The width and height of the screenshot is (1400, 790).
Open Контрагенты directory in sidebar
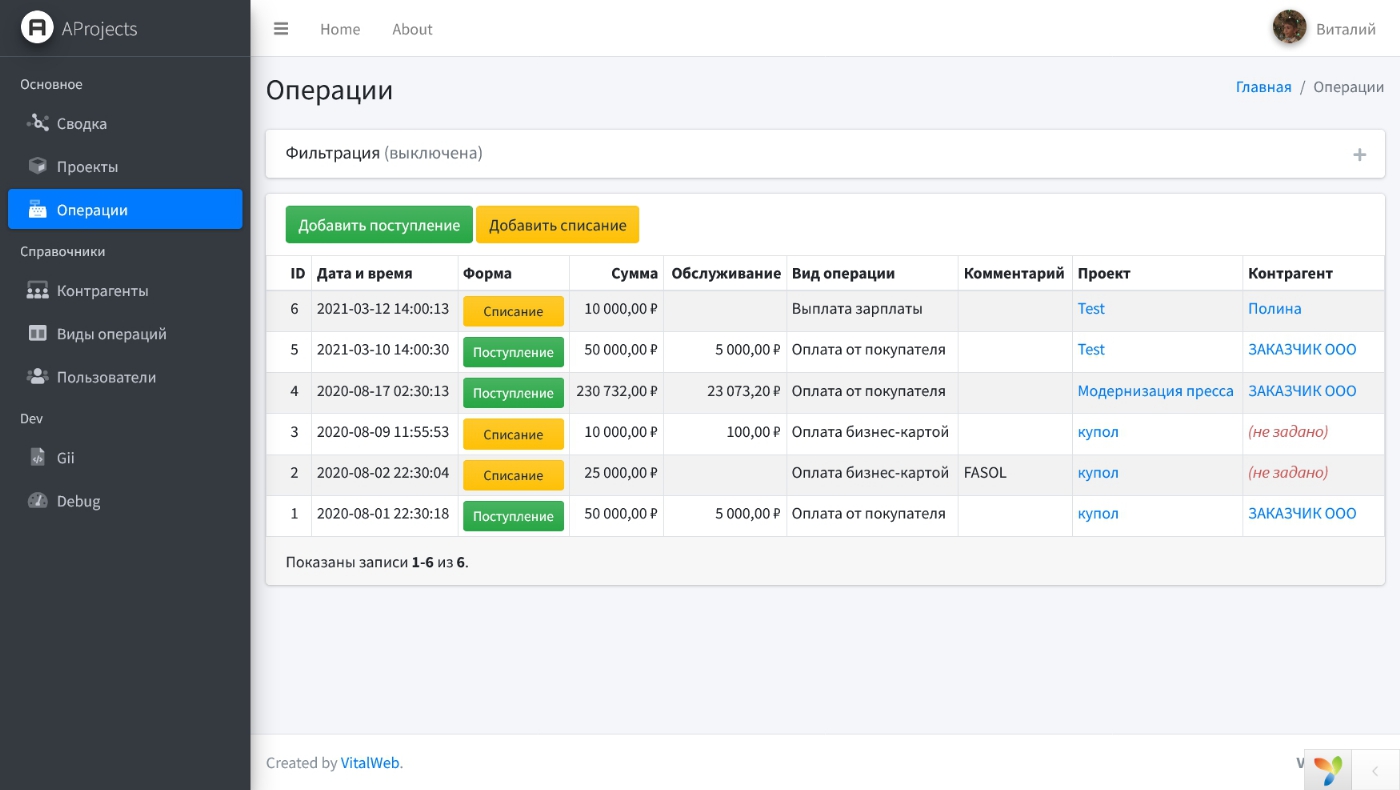(125, 290)
